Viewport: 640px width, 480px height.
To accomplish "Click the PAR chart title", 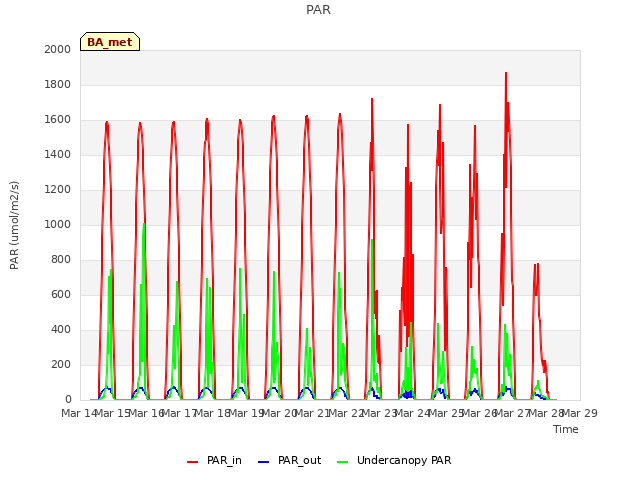I will tap(318, 10).
